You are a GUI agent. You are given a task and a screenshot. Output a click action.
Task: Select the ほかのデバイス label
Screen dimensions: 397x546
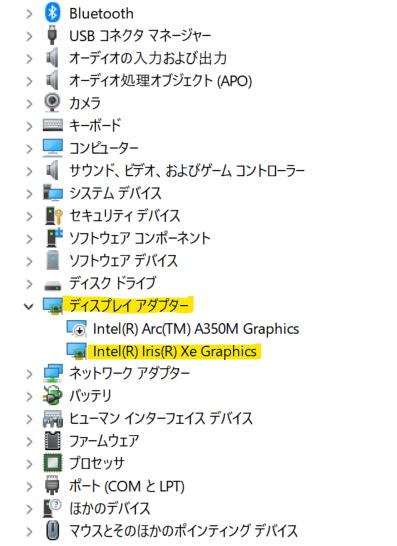tap(110, 508)
